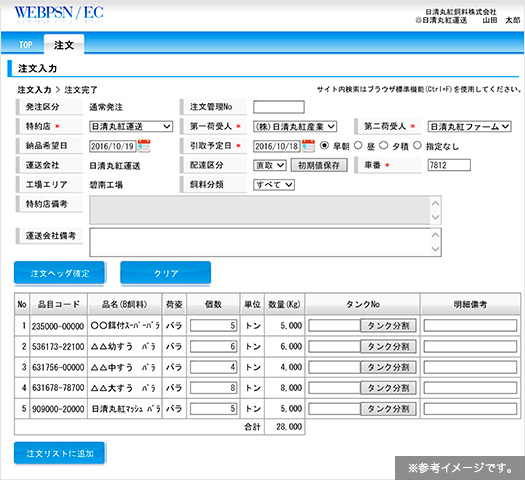Screen dimensions: 525x480
Task: Click the user name 山田 太郎
Action: point(501,20)
